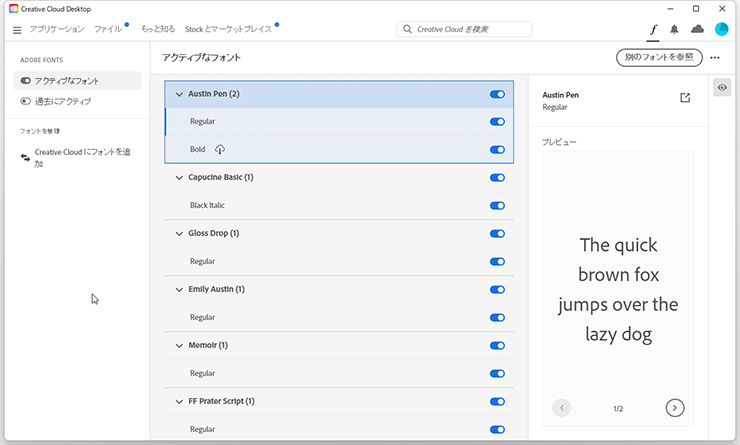
Task: Select the Bold row under Austin Pen
Action: 339,150
